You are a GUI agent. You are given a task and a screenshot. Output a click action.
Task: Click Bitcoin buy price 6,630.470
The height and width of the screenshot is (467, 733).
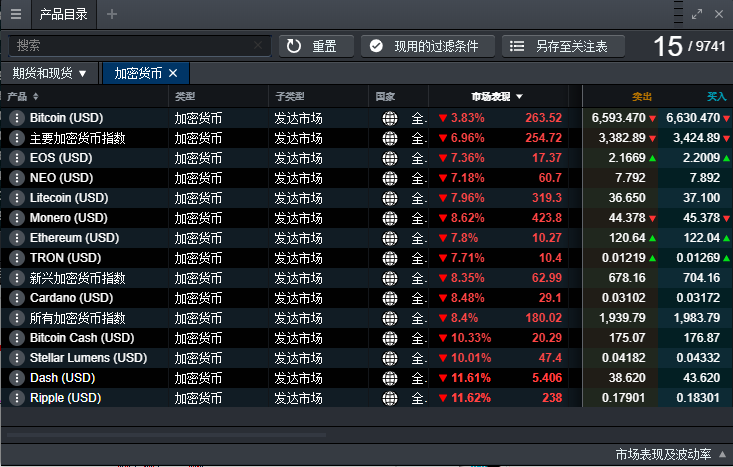coord(693,118)
